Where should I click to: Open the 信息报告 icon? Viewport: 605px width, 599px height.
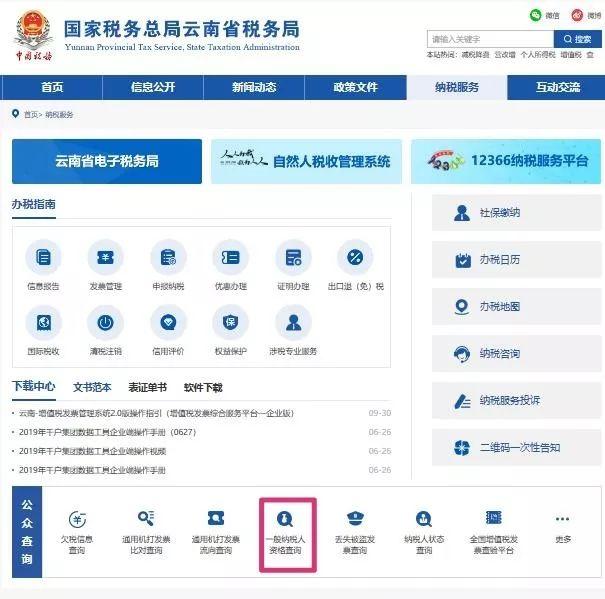[43, 257]
